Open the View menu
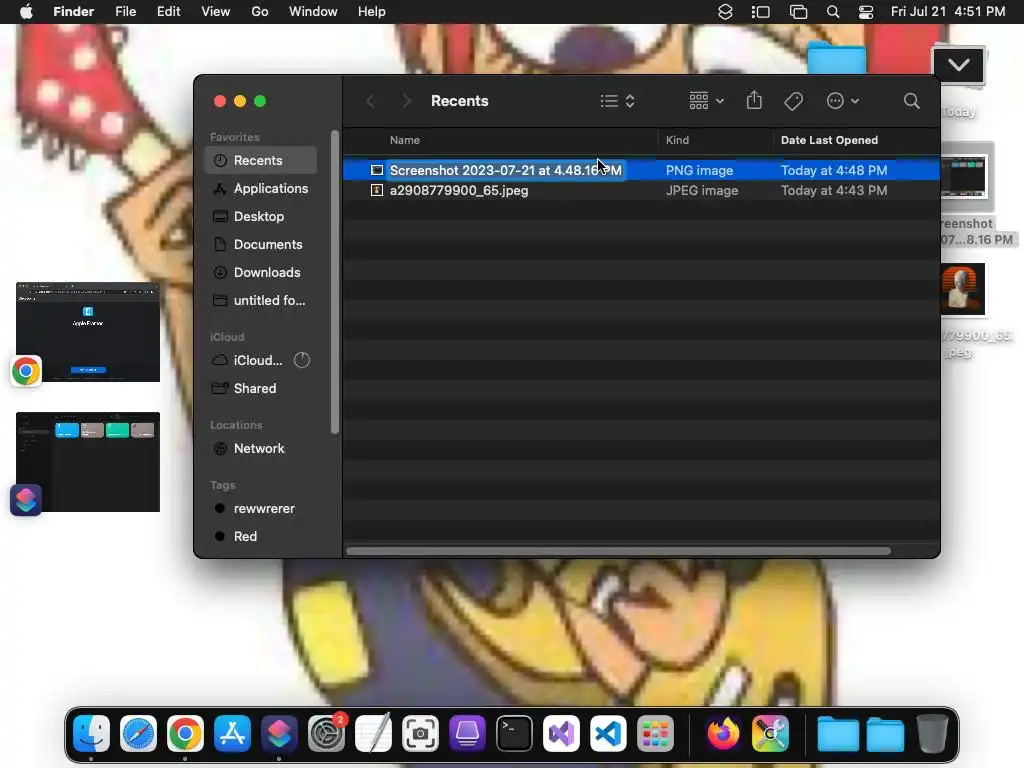Image resolution: width=1024 pixels, height=768 pixels. (x=216, y=12)
